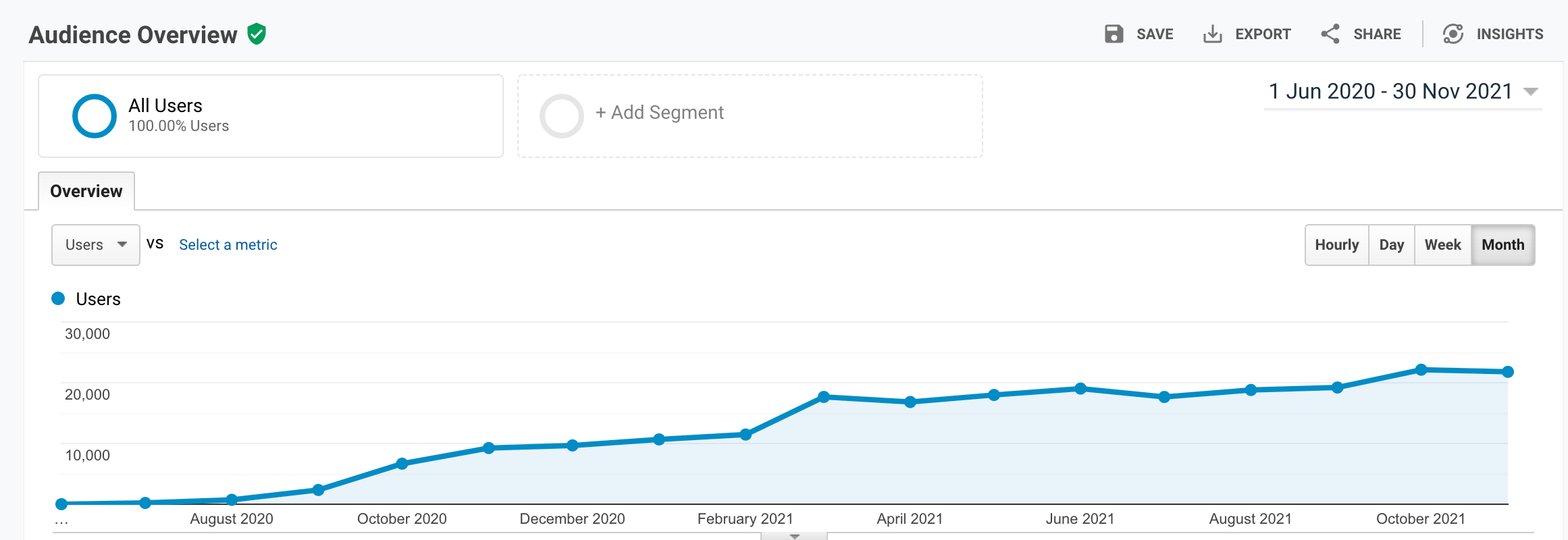Click the blue Users legend dot
The image size is (1568, 540).
pos(58,298)
